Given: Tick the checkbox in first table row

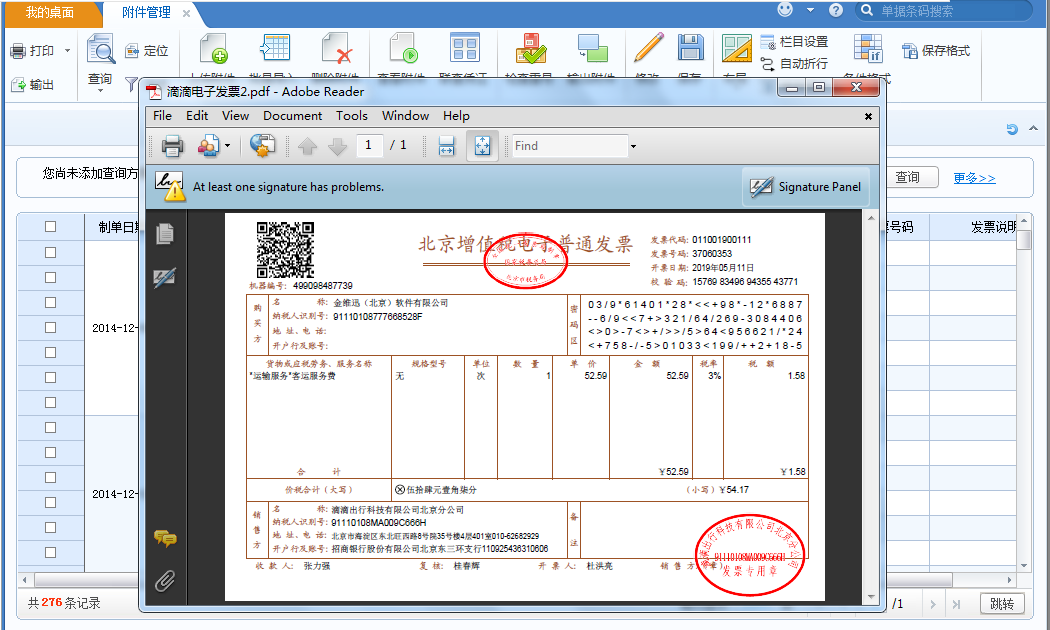Looking at the screenshot, I should pos(50,252).
